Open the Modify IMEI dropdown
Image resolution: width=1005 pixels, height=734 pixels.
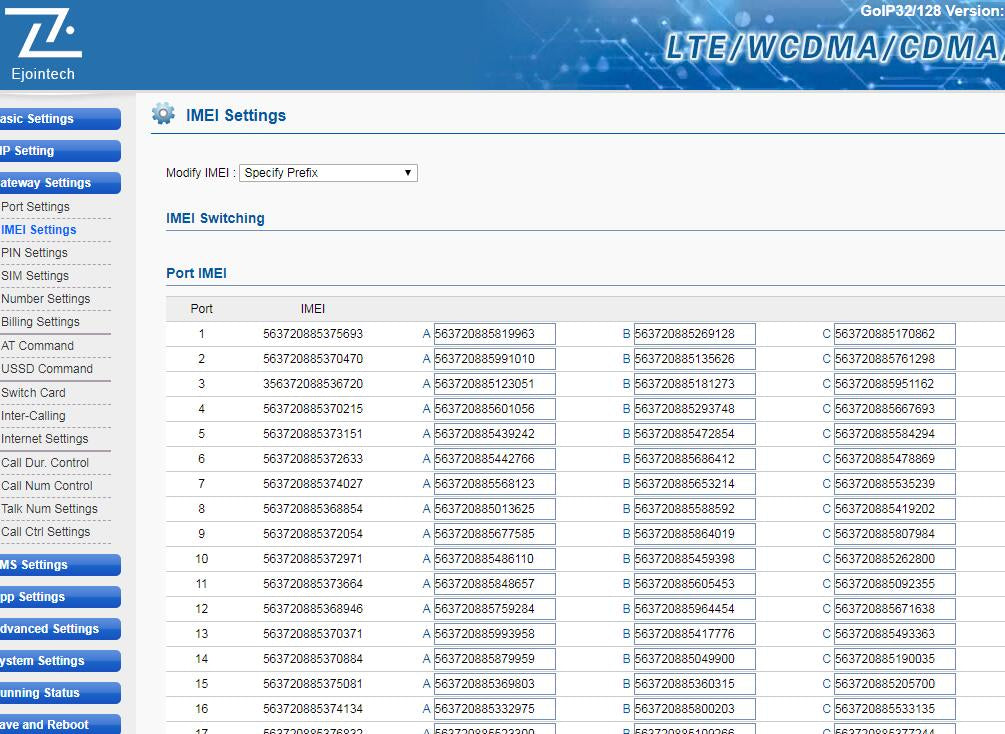(x=328, y=173)
